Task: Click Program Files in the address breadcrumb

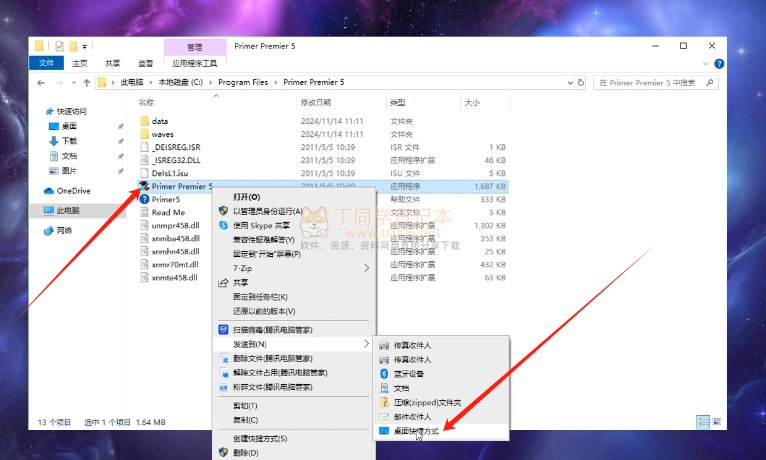Action: pyautogui.click(x=243, y=83)
